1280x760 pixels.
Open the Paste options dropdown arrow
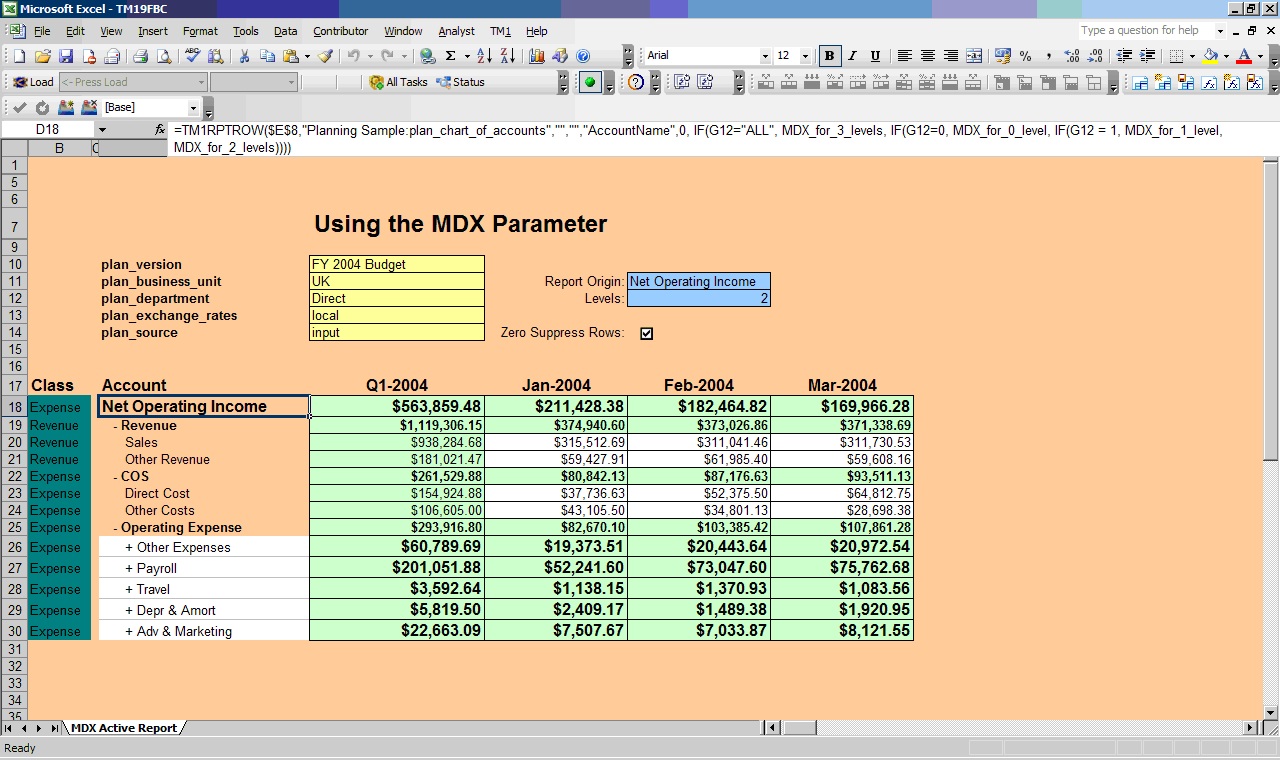pyautogui.click(x=307, y=56)
